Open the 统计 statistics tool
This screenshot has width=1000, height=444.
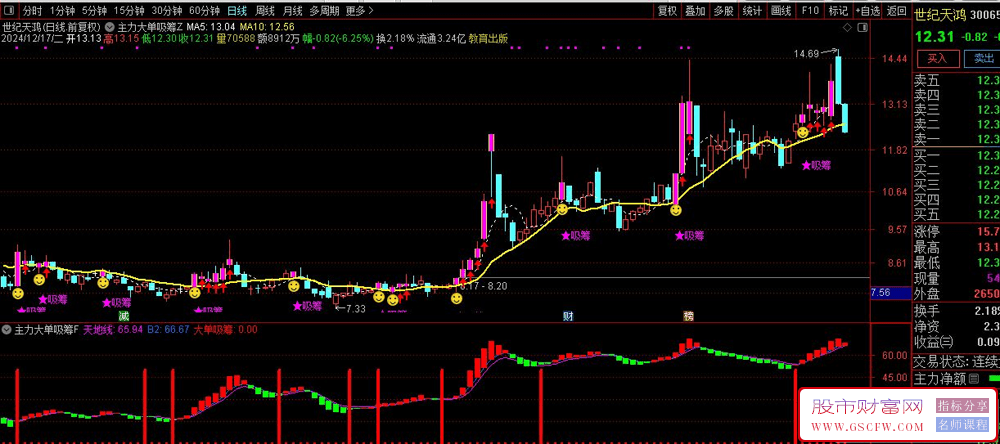coord(752,11)
